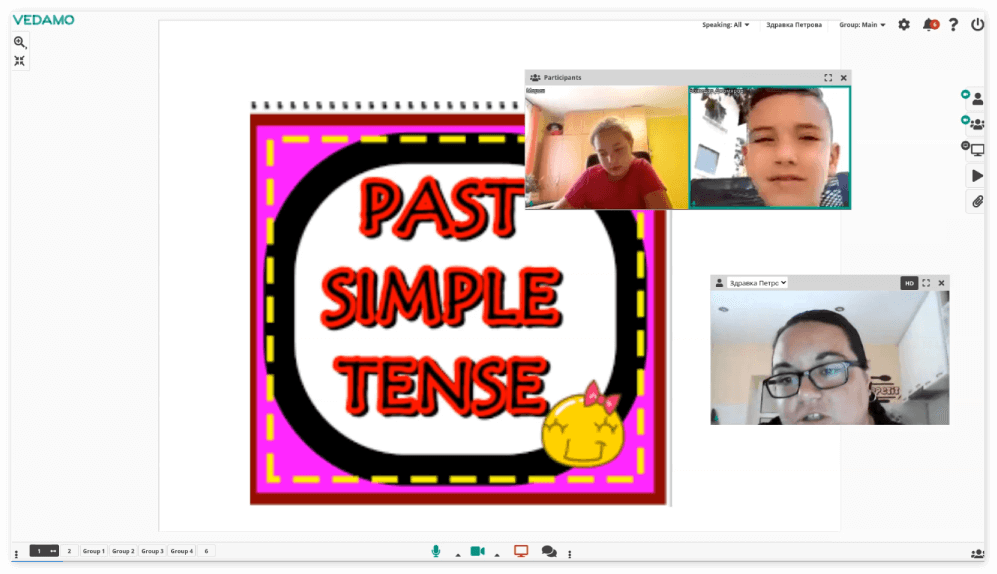Switch to Group 1 tab
Screen dimensions: 997x574
93,551
